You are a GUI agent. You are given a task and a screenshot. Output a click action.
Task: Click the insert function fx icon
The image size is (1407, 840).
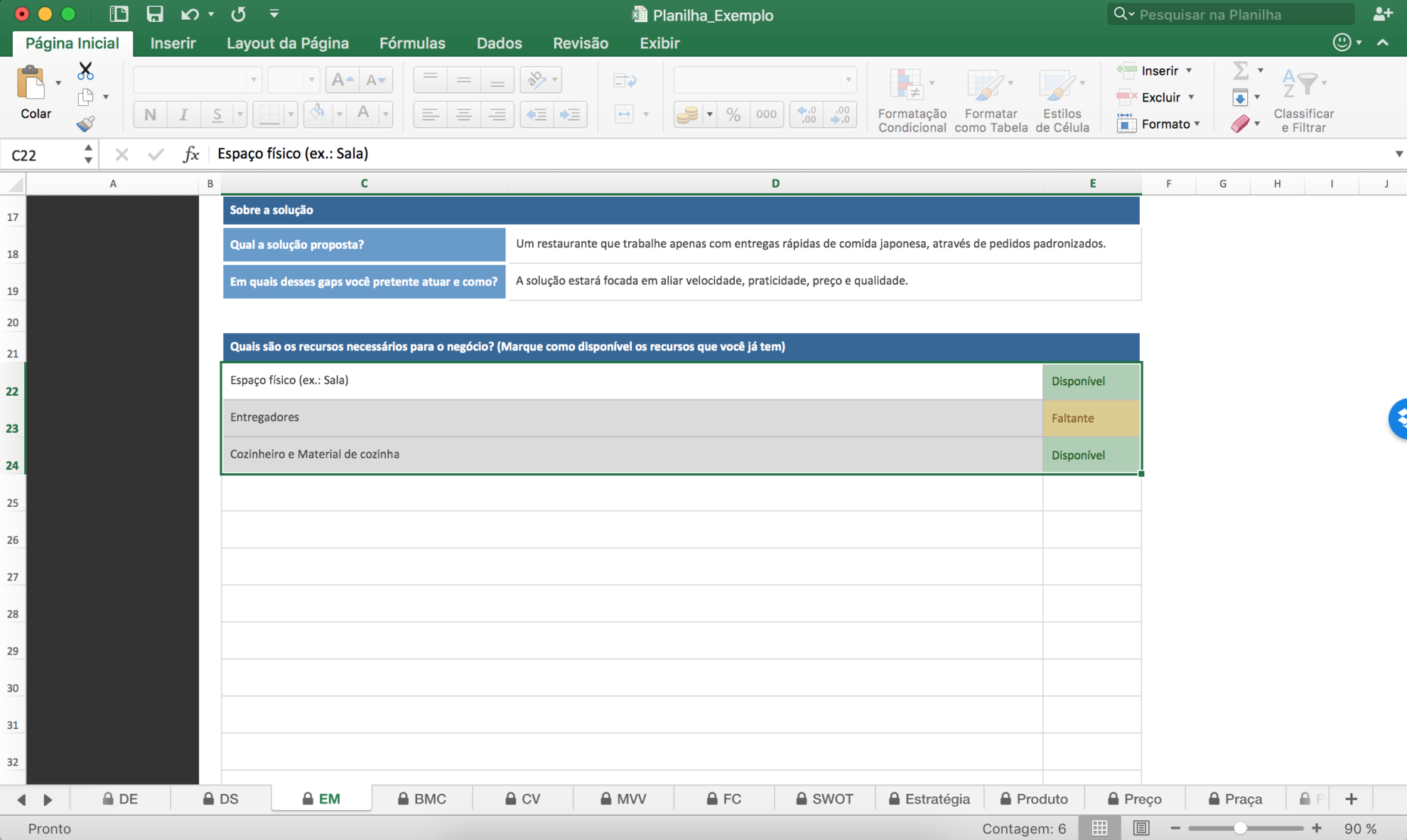(x=190, y=154)
